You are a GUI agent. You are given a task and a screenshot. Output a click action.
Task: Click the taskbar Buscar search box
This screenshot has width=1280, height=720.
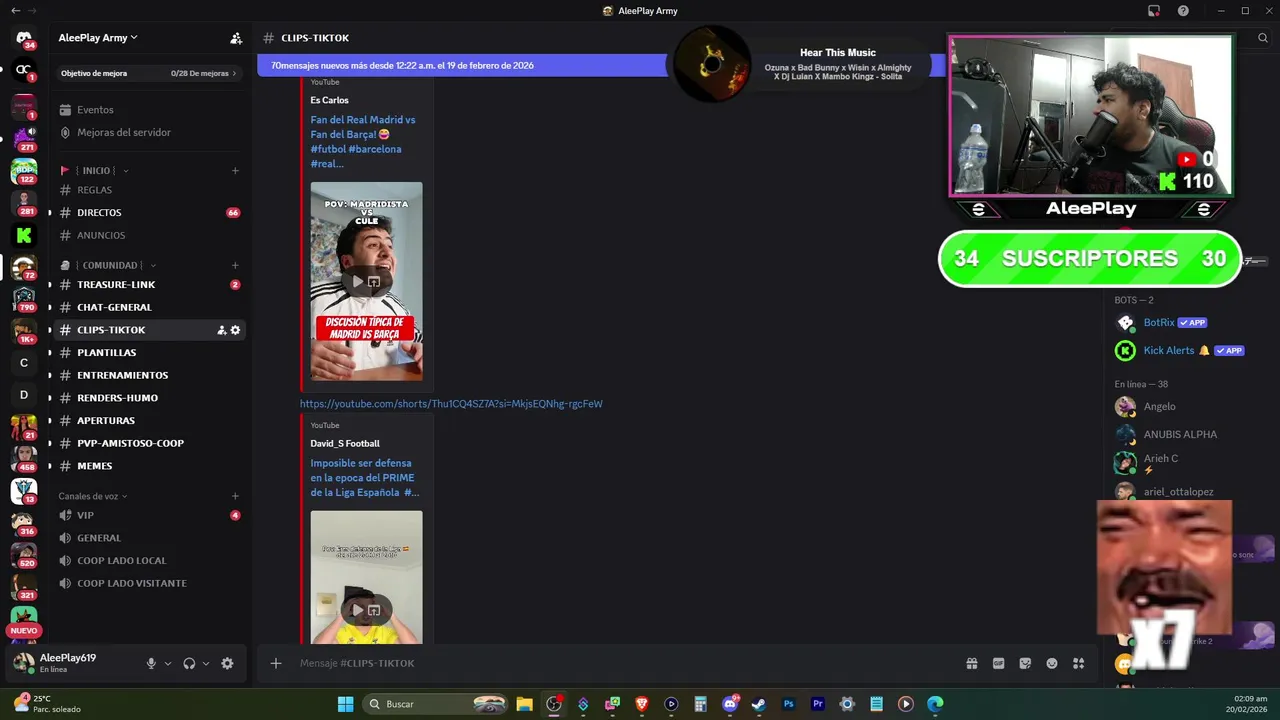[436, 704]
